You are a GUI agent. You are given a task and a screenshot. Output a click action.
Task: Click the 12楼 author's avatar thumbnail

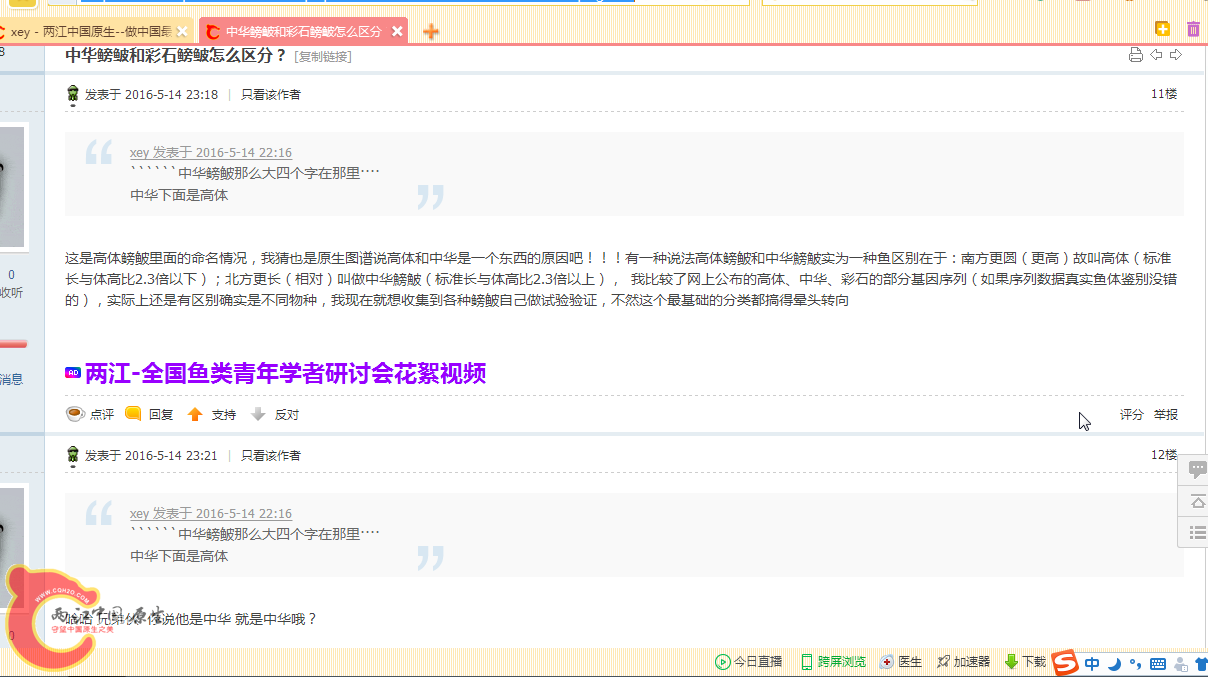[12, 546]
